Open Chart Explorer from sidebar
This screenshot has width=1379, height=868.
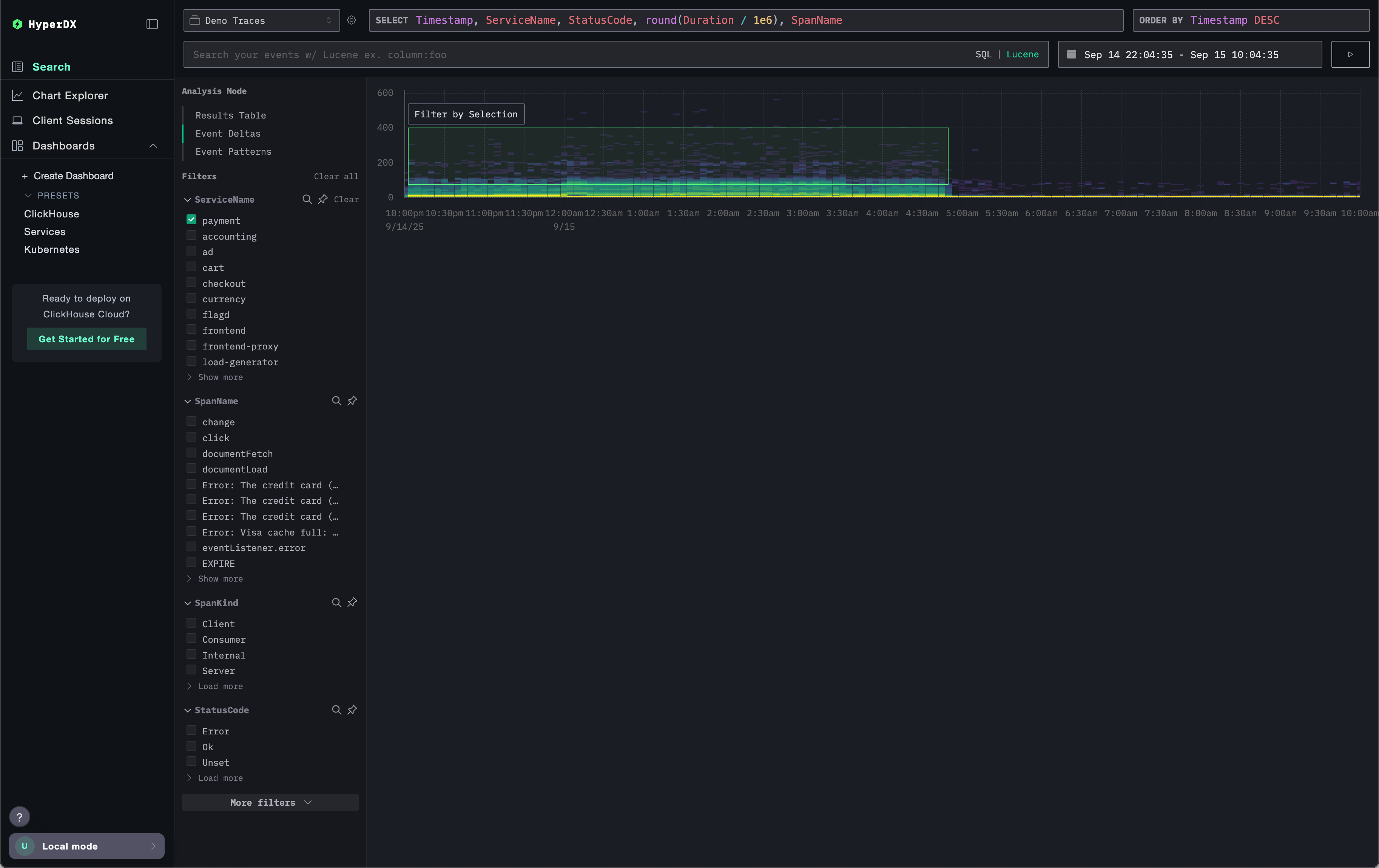click(70, 95)
